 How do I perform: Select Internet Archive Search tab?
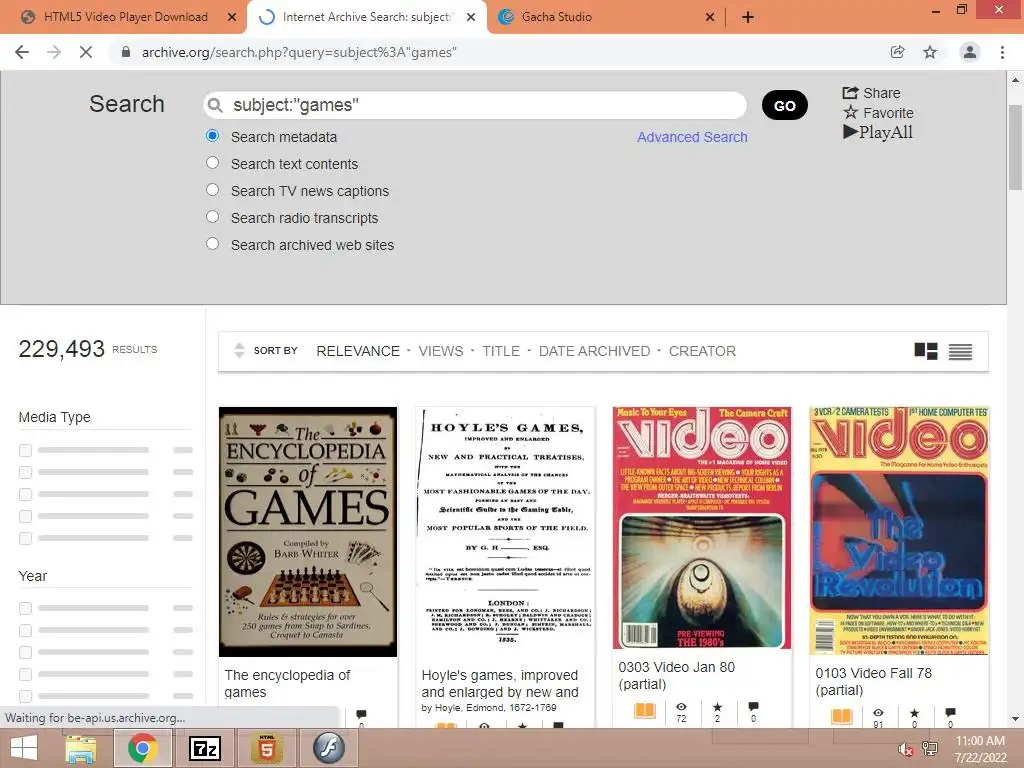tap(367, 17)
